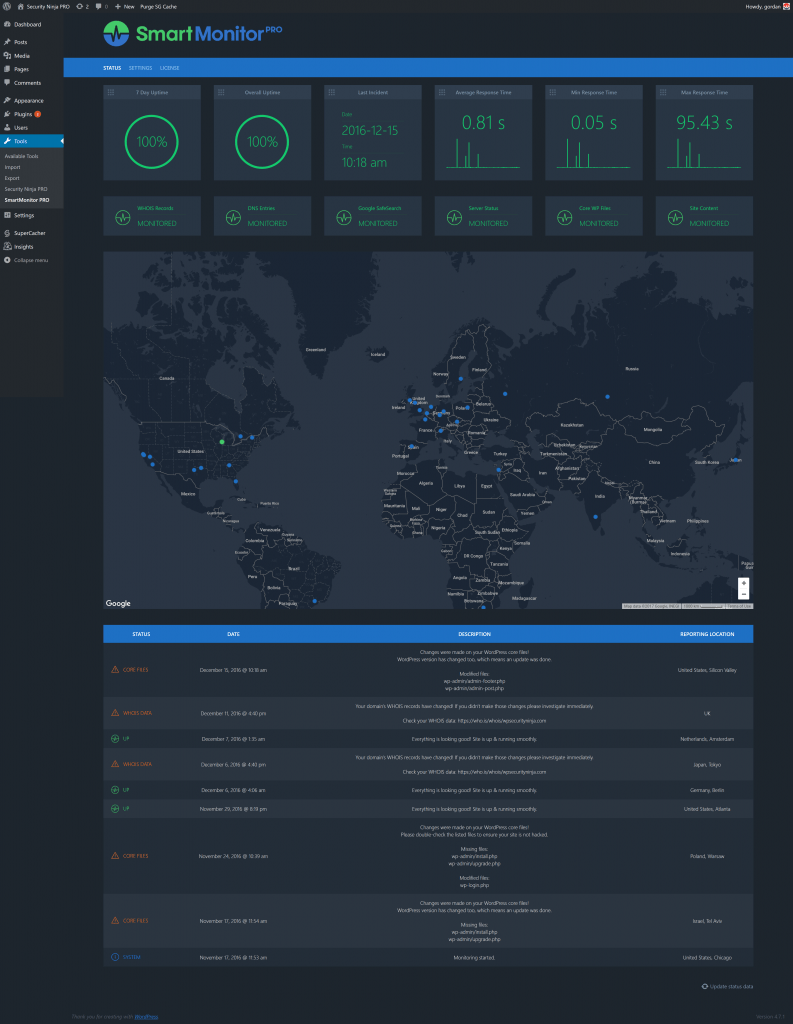The image size is (793, 1024).
Task: Open comments bubble in admin bar
Action: (101, 7)
